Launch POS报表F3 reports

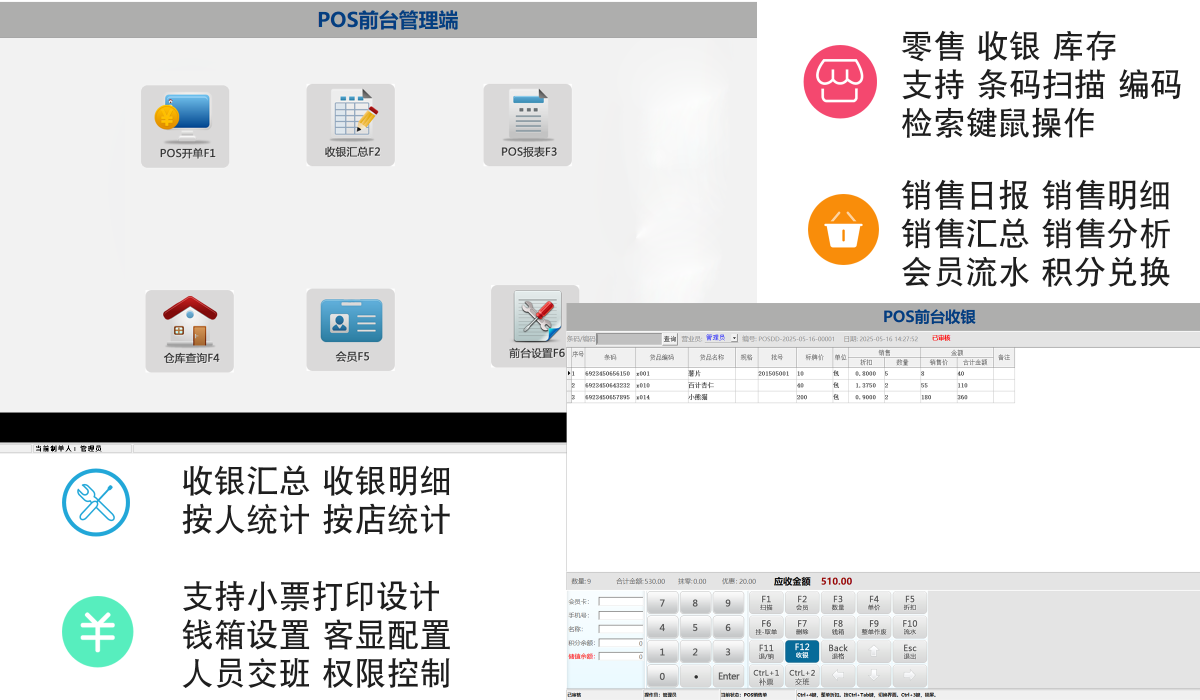click(528, 125)
